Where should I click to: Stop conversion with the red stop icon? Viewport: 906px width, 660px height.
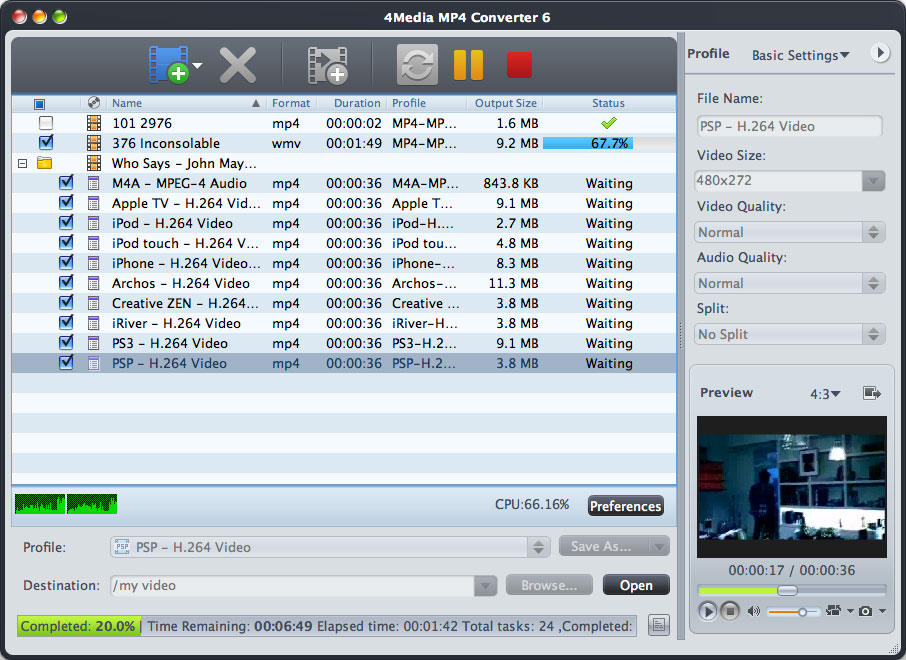pos(519,64)
